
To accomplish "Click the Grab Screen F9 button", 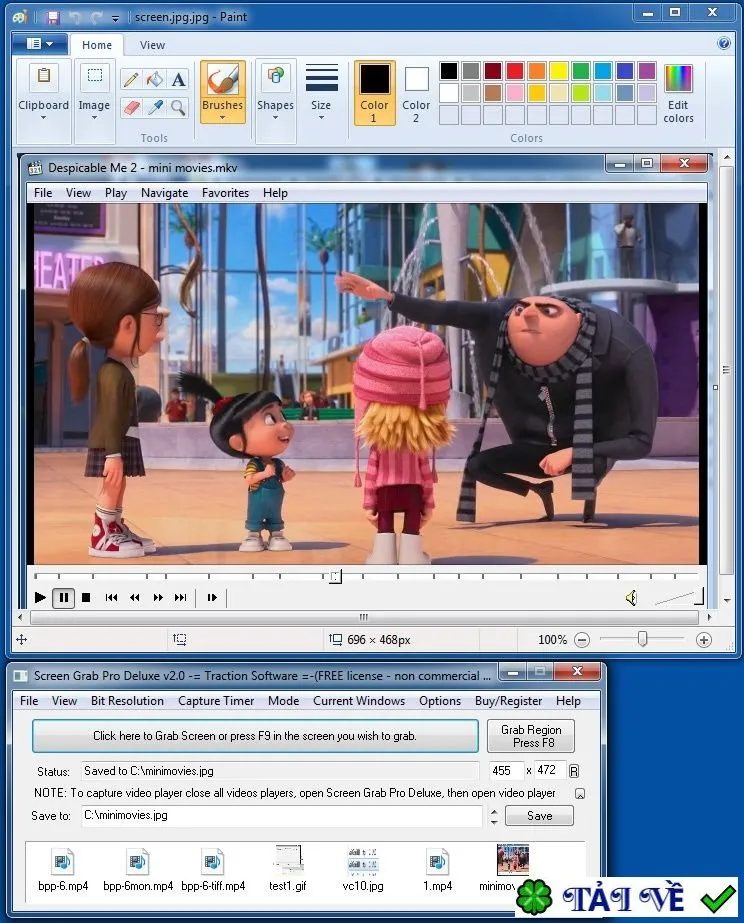I will click(x=255, y=736).
